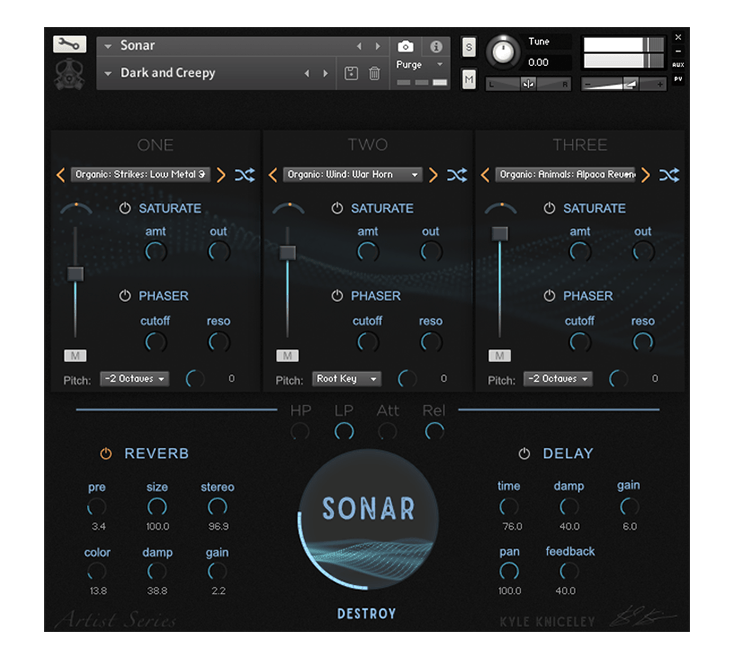This screenshot has height=659, width=734.
Task: Enable the DELAY power button
Action: 524,454
